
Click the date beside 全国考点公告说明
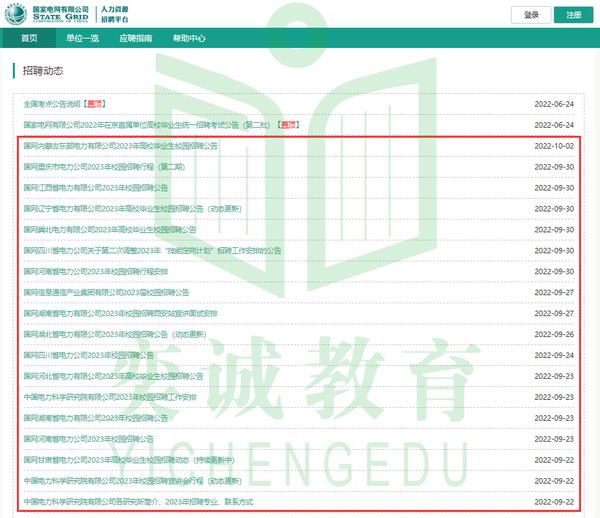554,104
